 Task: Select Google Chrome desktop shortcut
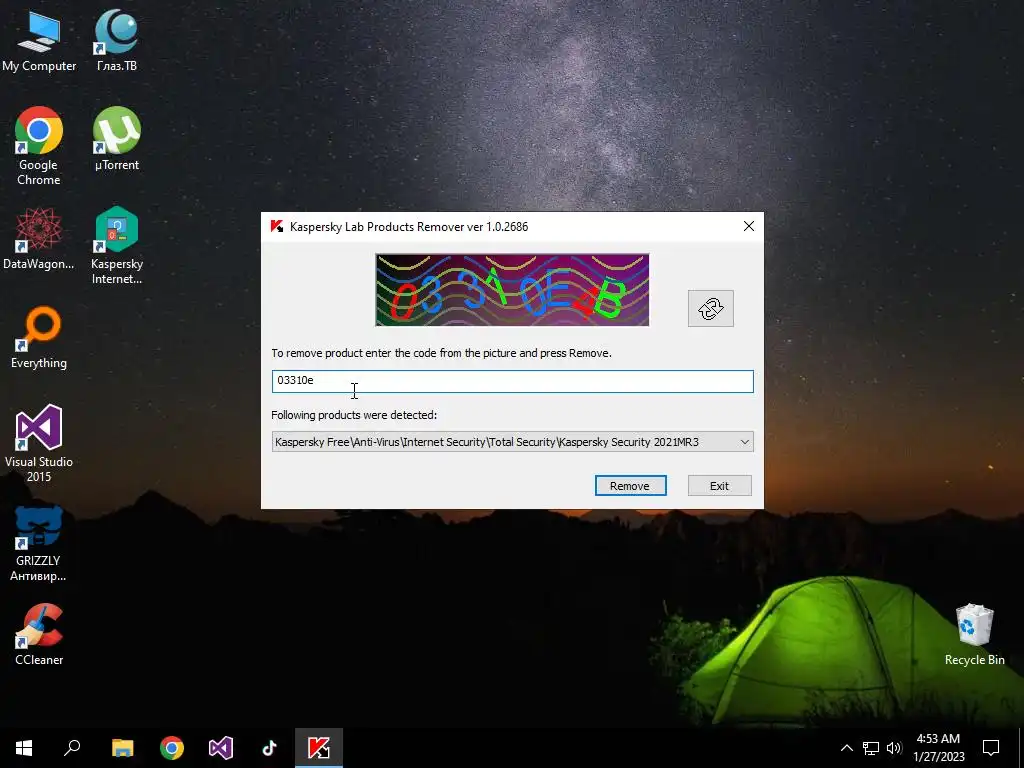[x=39, y=146]
